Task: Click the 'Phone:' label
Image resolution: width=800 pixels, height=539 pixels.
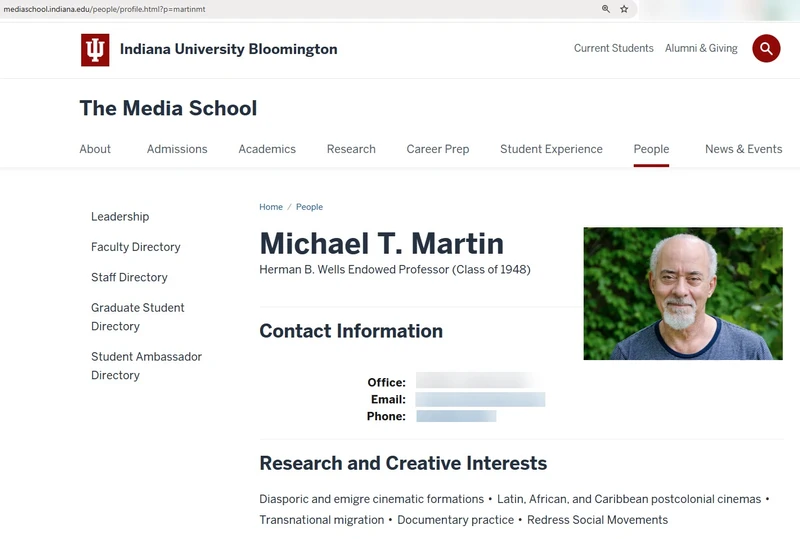Action: point(386,416)
